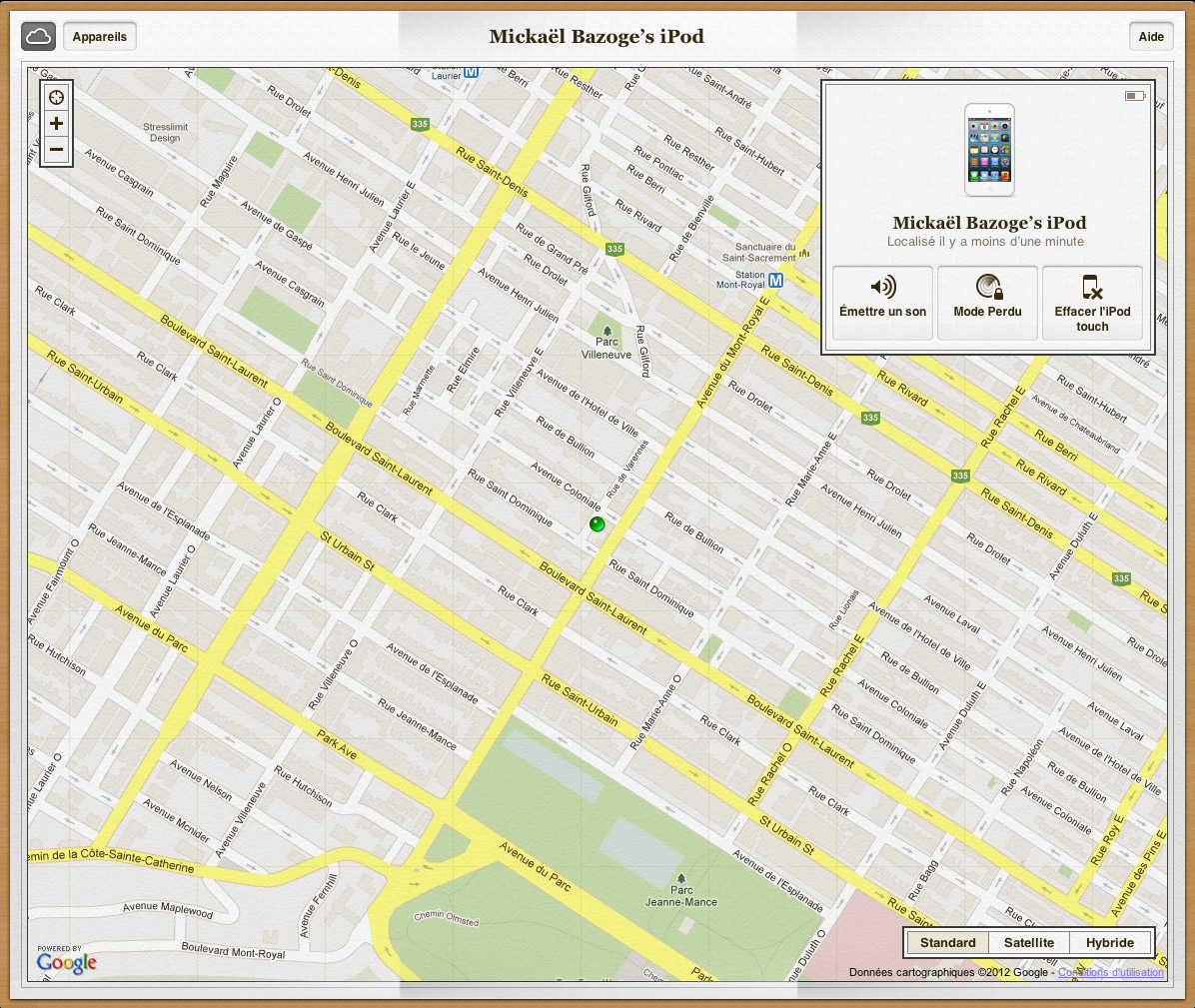The image size is (1195, 1008).
Task: Click the Avenue Fairmount O label
Action: pos(53,582)
